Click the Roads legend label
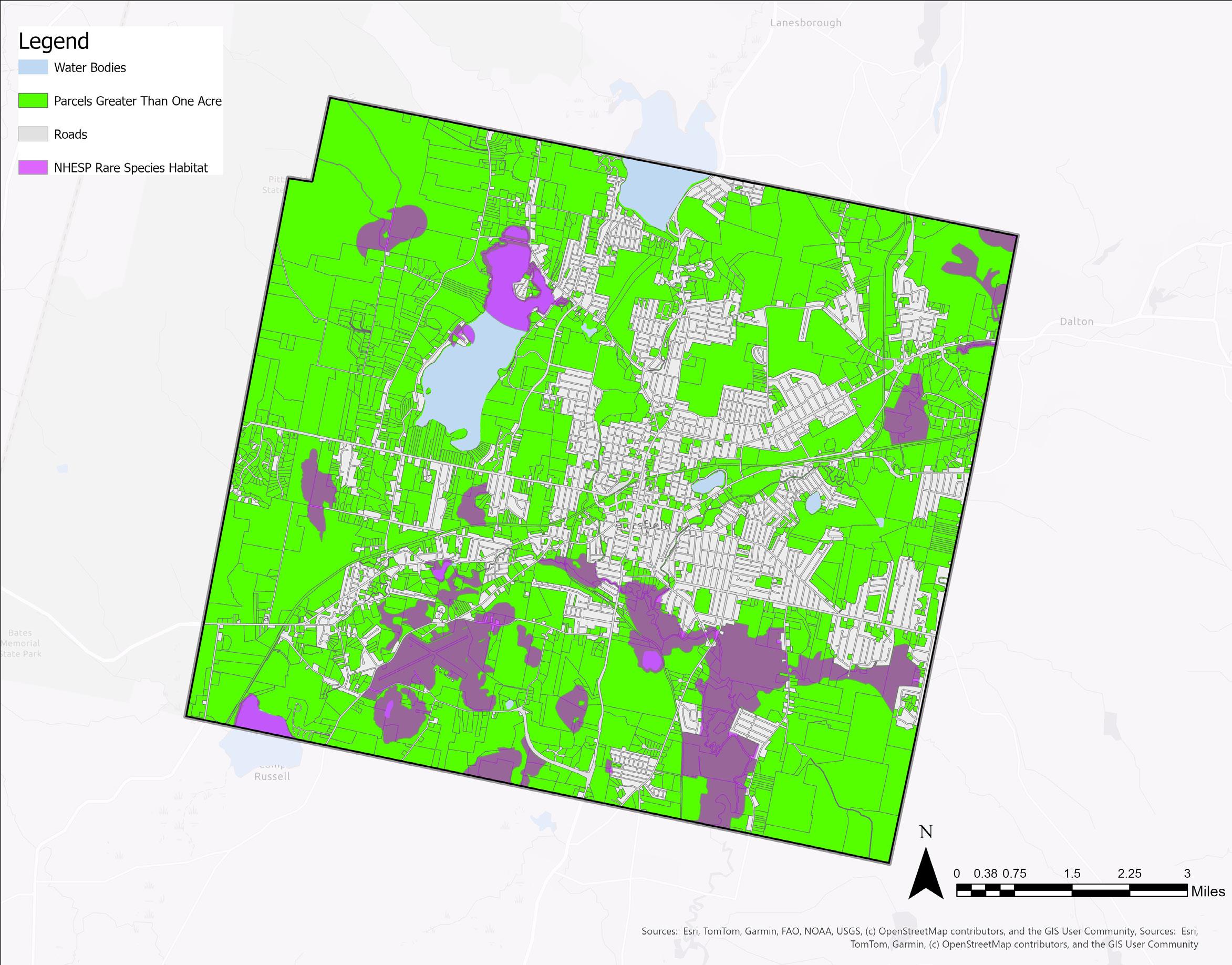The image size is (1232, 965). click(70, 135)
